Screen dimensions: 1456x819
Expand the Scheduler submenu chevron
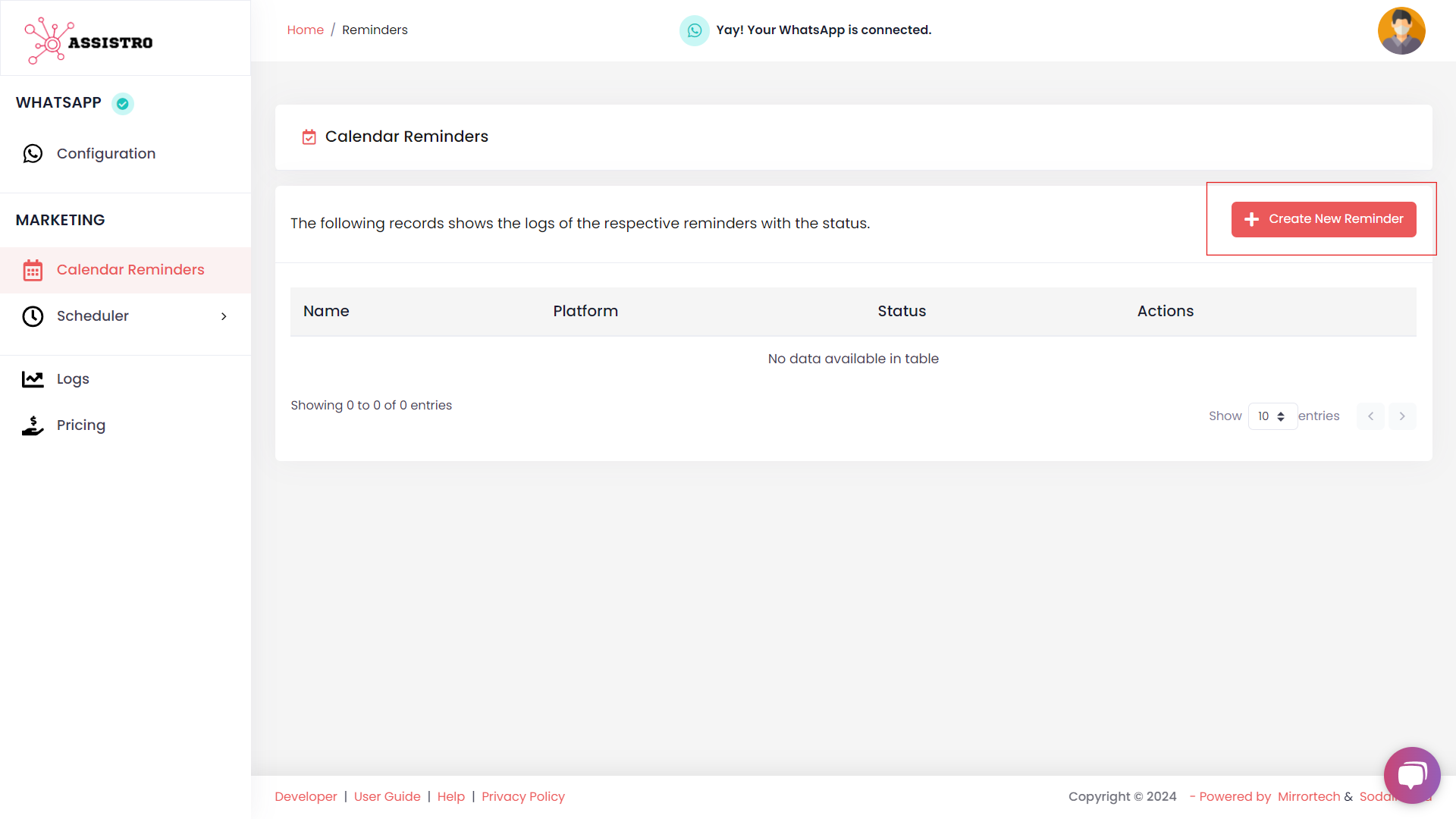tap(224, 316)
